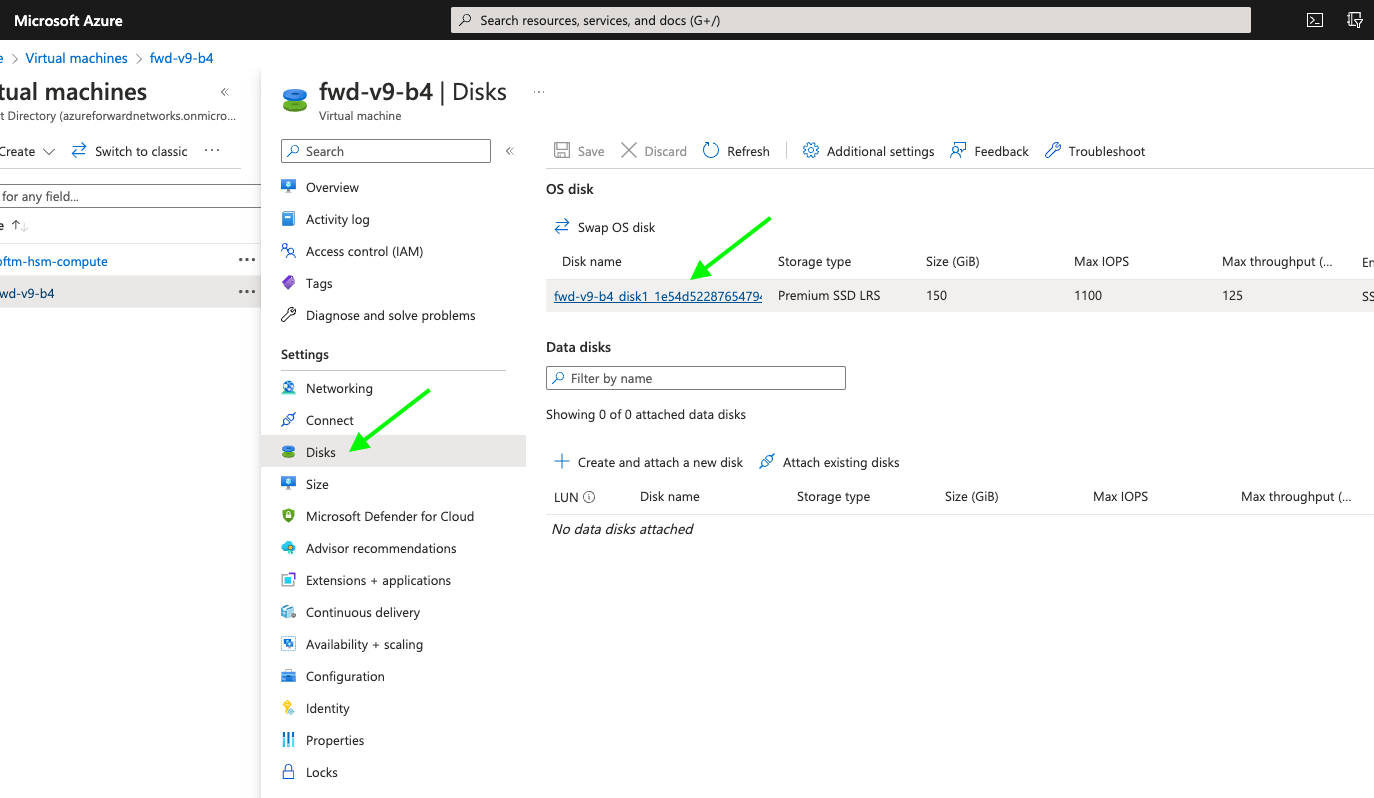Screen dimensions: 1374x798
Task: Open Networking settings menu item
Action: click(x=339, y=388)
